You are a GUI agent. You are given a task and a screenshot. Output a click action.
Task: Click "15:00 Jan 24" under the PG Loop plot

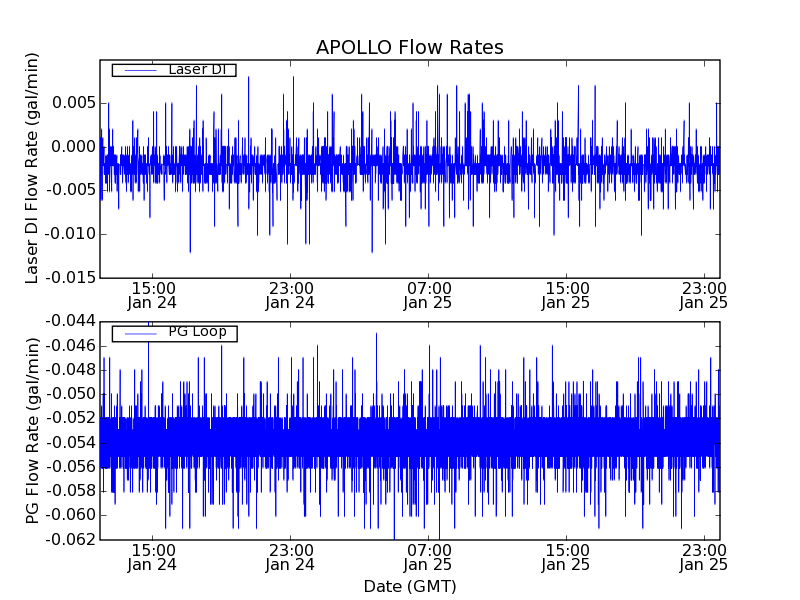pos(152,558)
